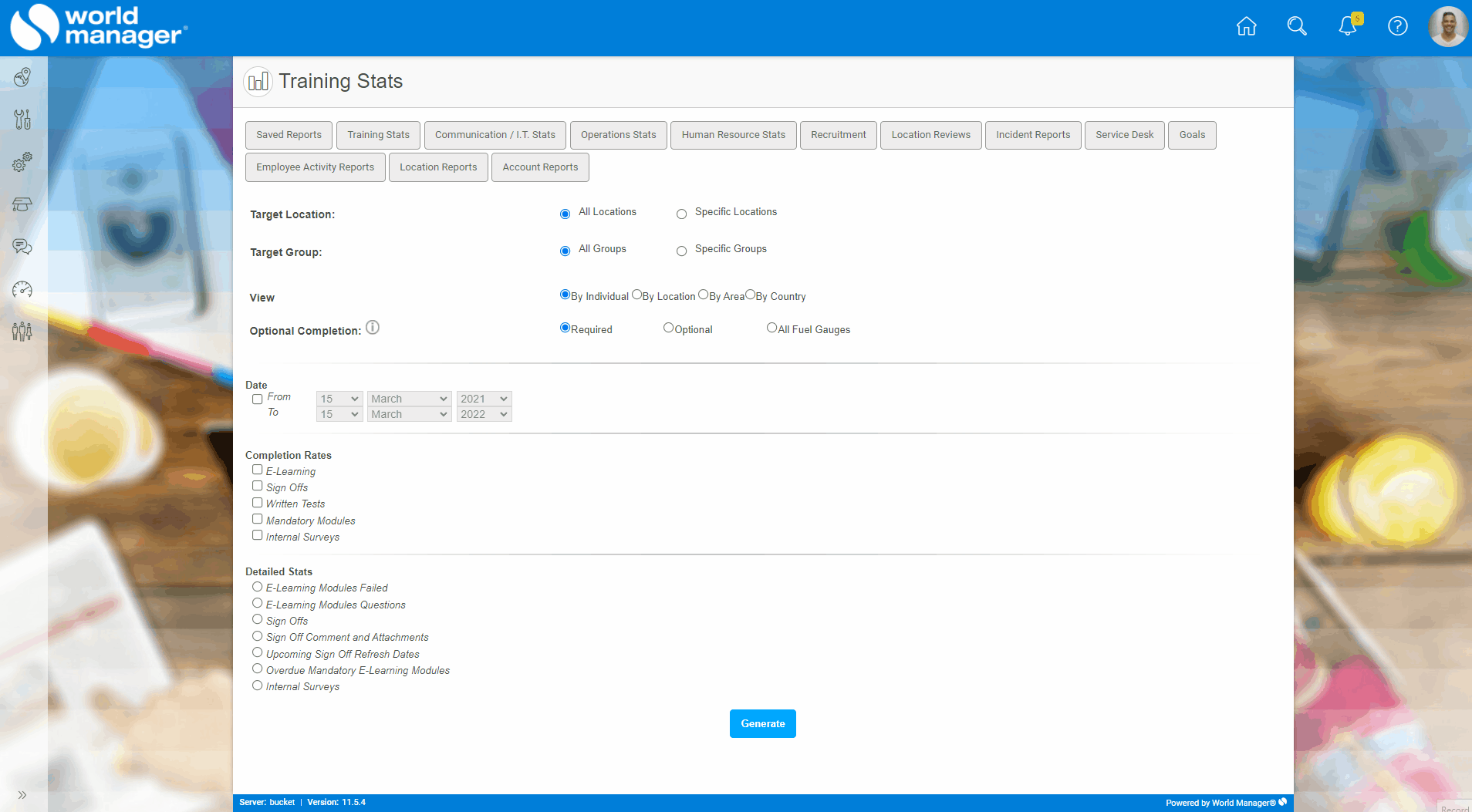
Task: Click the speedometer gauge sidebar icon
Action: tap(22, 290)
